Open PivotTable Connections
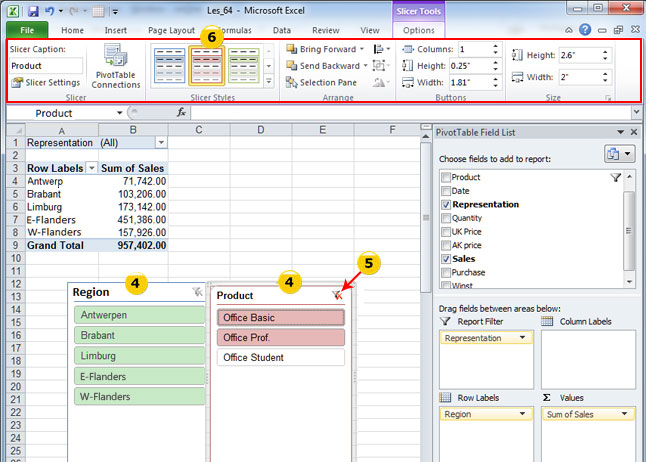 pyautogui.click(x=116, y=66)
